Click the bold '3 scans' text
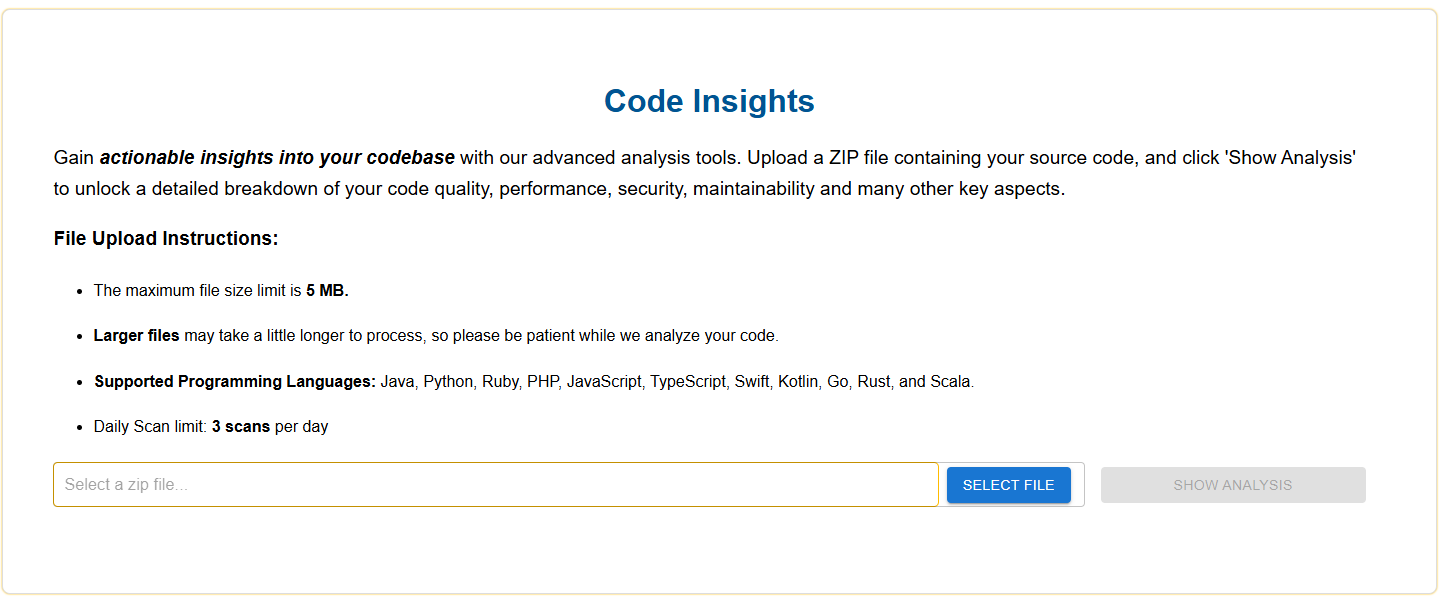The width and height of the screenshot is (1441, 601). [x=241, y=427]
